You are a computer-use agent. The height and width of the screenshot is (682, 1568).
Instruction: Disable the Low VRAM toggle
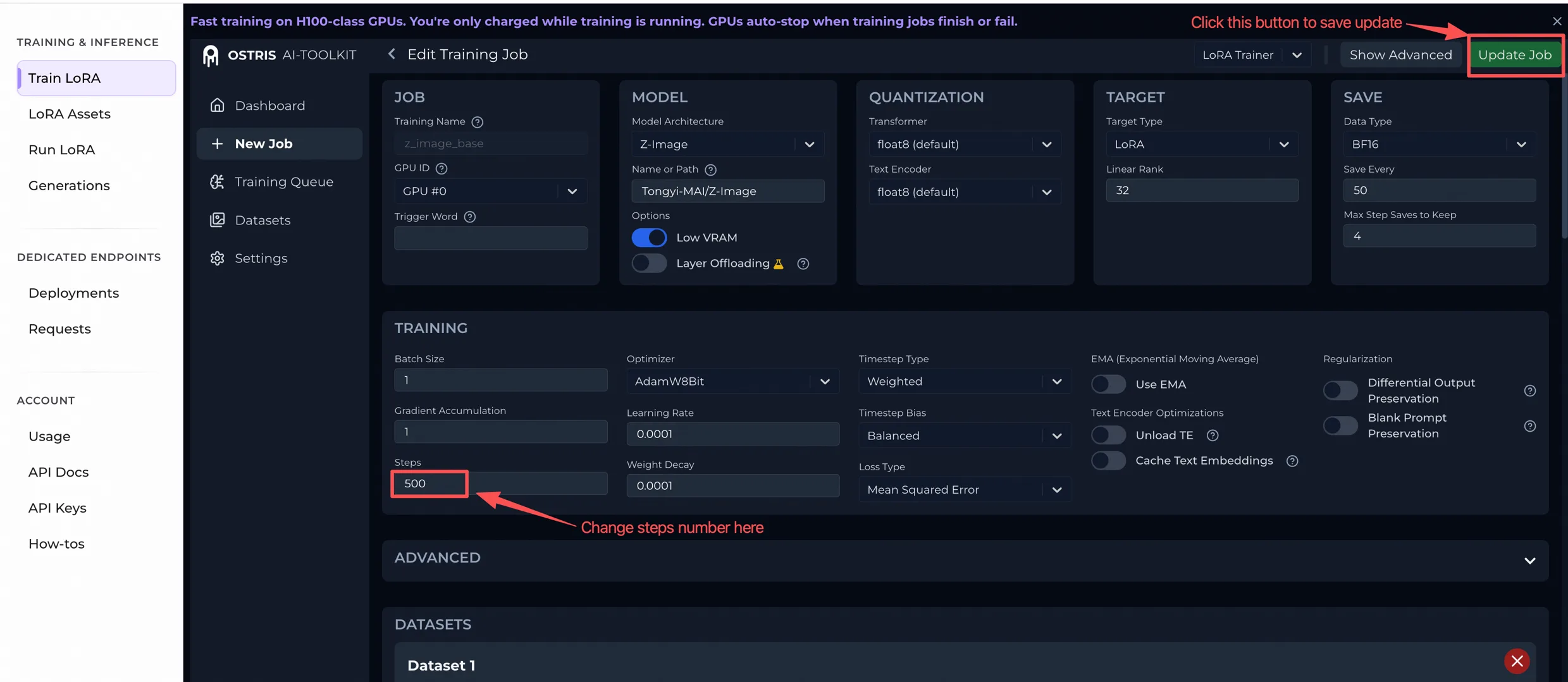[649, 238]
